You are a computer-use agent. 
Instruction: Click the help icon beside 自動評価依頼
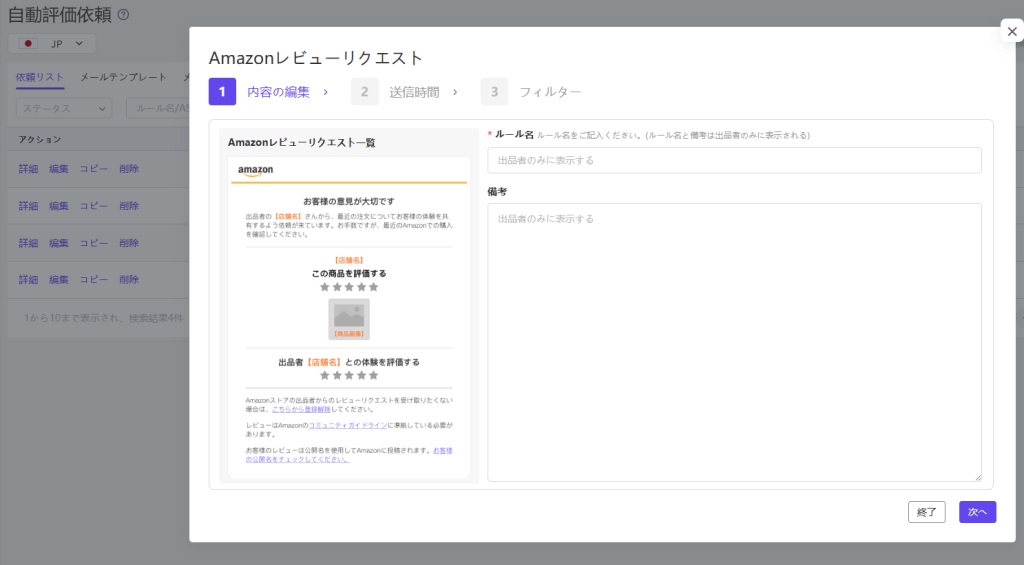click(123, 14)
